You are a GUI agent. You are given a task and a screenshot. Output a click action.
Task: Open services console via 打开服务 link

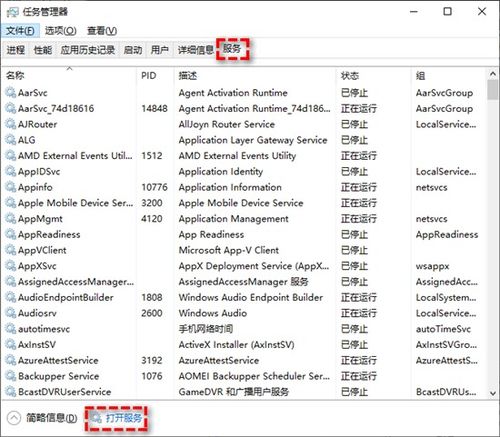[124, 418]
